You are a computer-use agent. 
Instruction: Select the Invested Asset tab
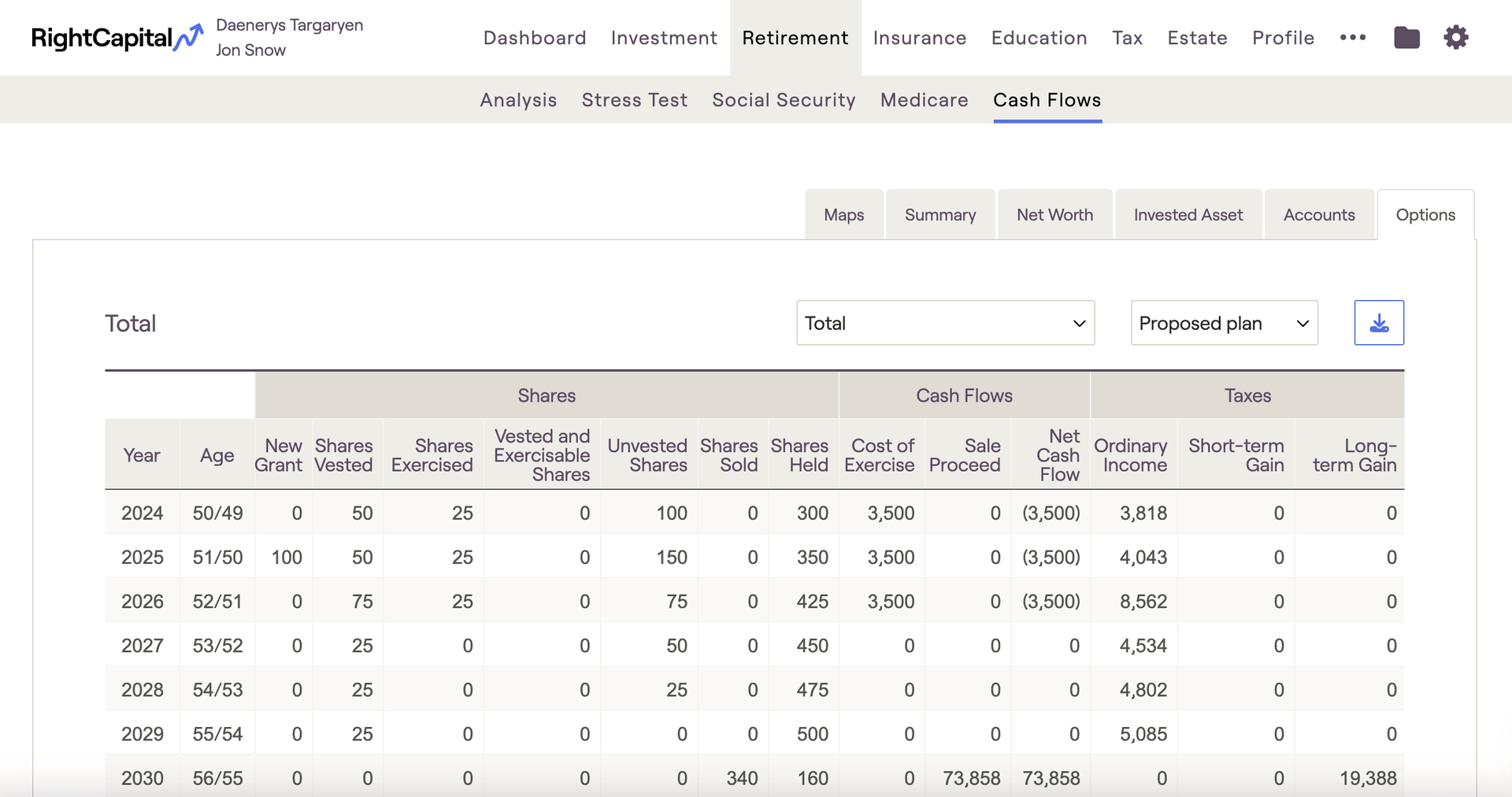point(1188,215)
